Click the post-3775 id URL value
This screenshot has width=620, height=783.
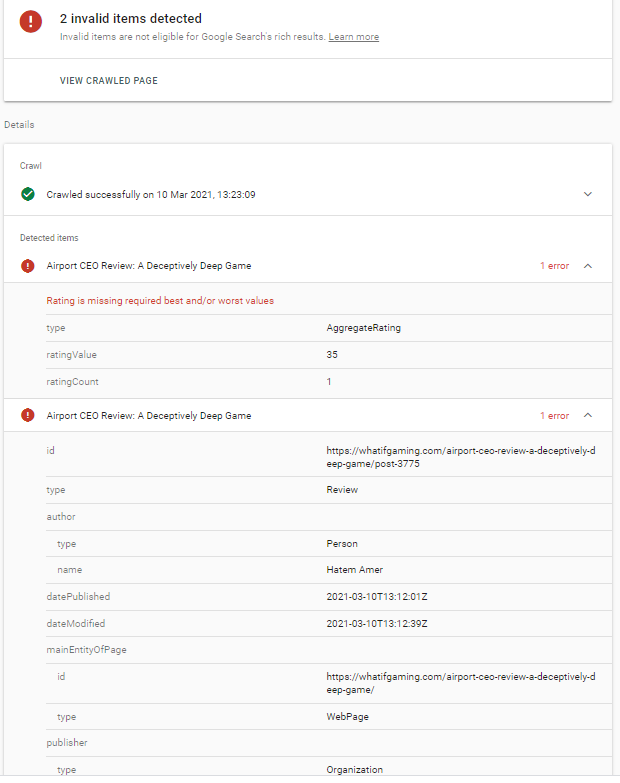[461, 457]
